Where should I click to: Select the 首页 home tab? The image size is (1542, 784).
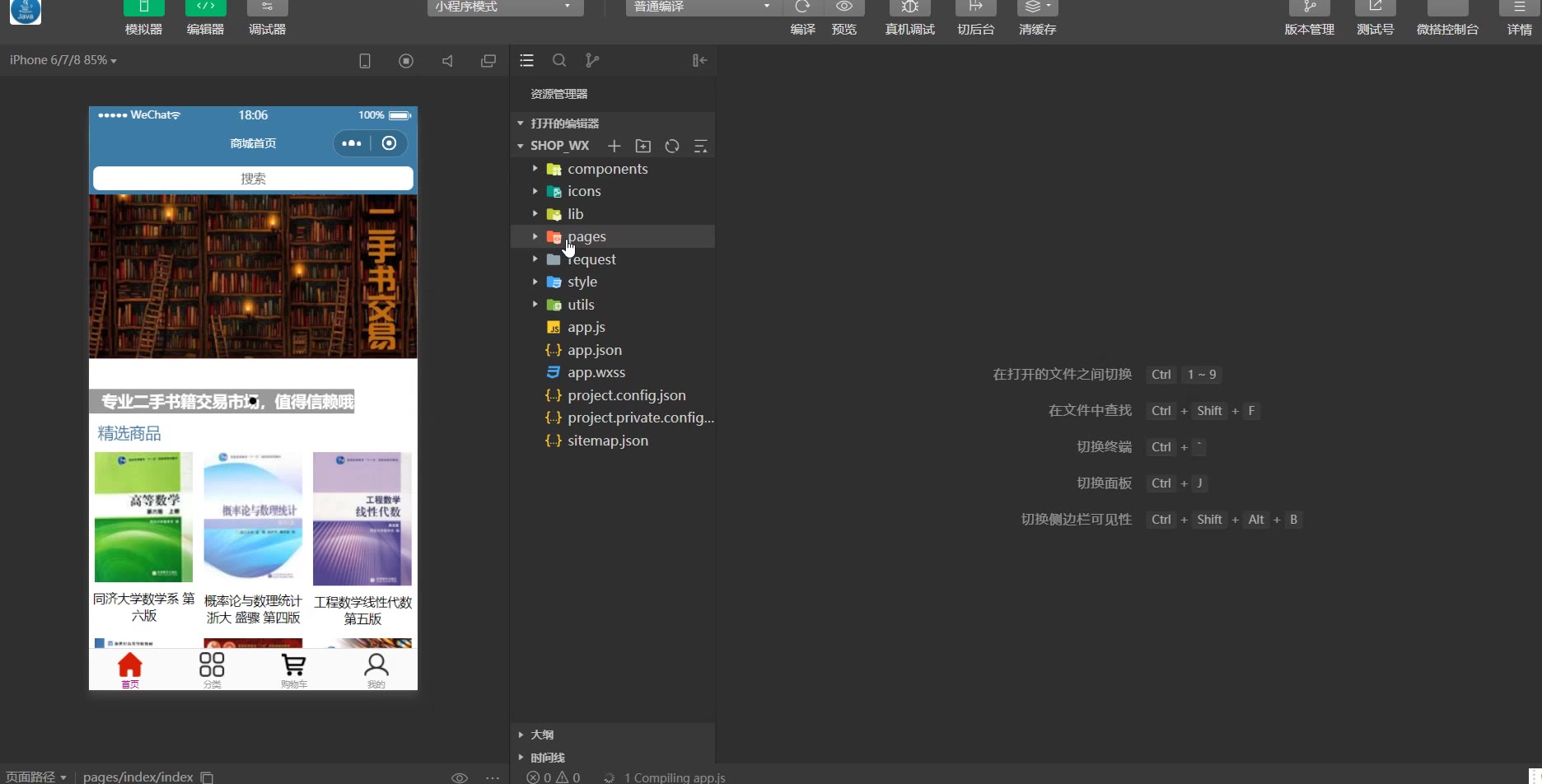[x=130, y=670]
